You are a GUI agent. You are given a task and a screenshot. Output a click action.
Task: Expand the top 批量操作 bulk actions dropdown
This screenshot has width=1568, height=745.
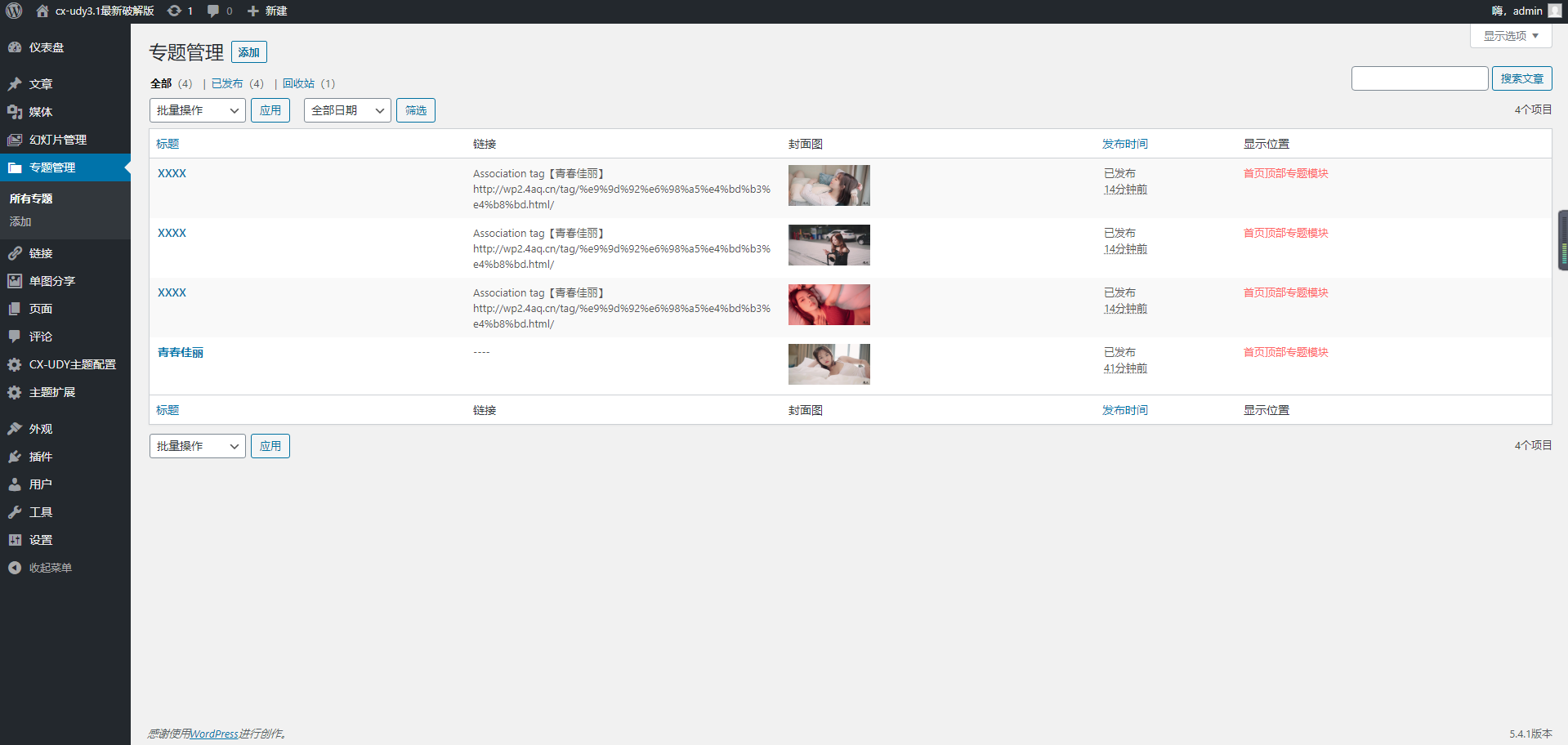point(198,110)
